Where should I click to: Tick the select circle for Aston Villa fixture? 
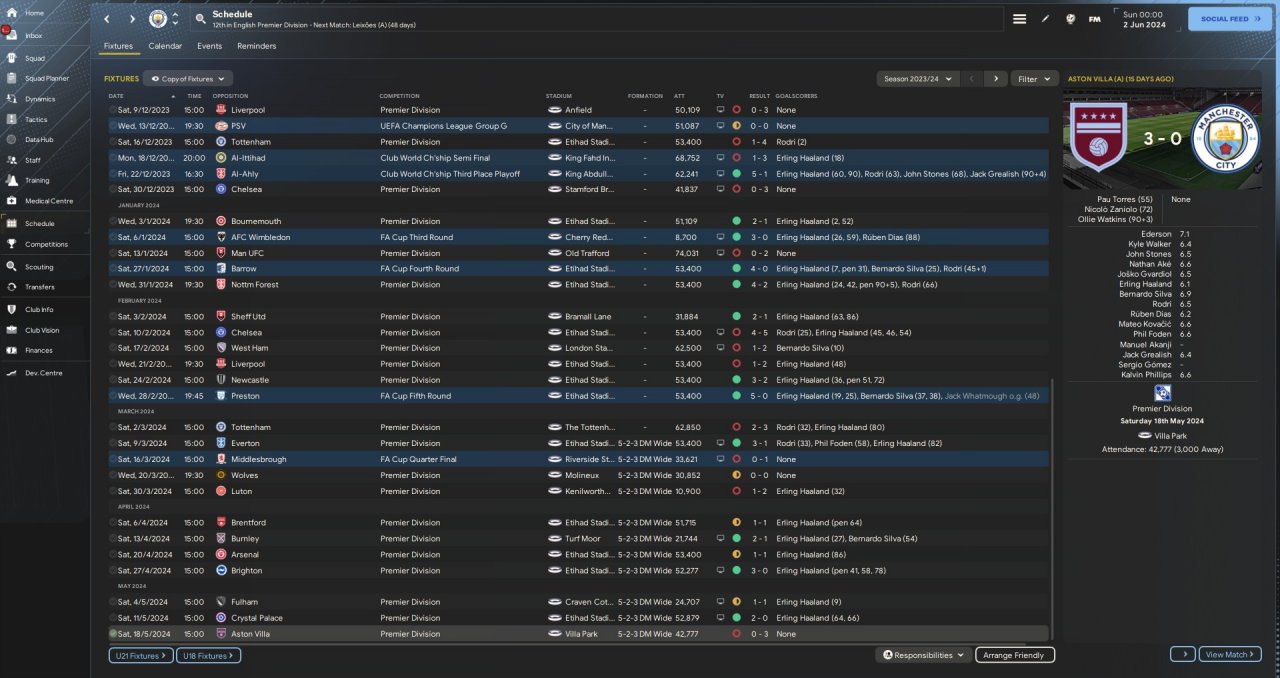tap(113, 634)
